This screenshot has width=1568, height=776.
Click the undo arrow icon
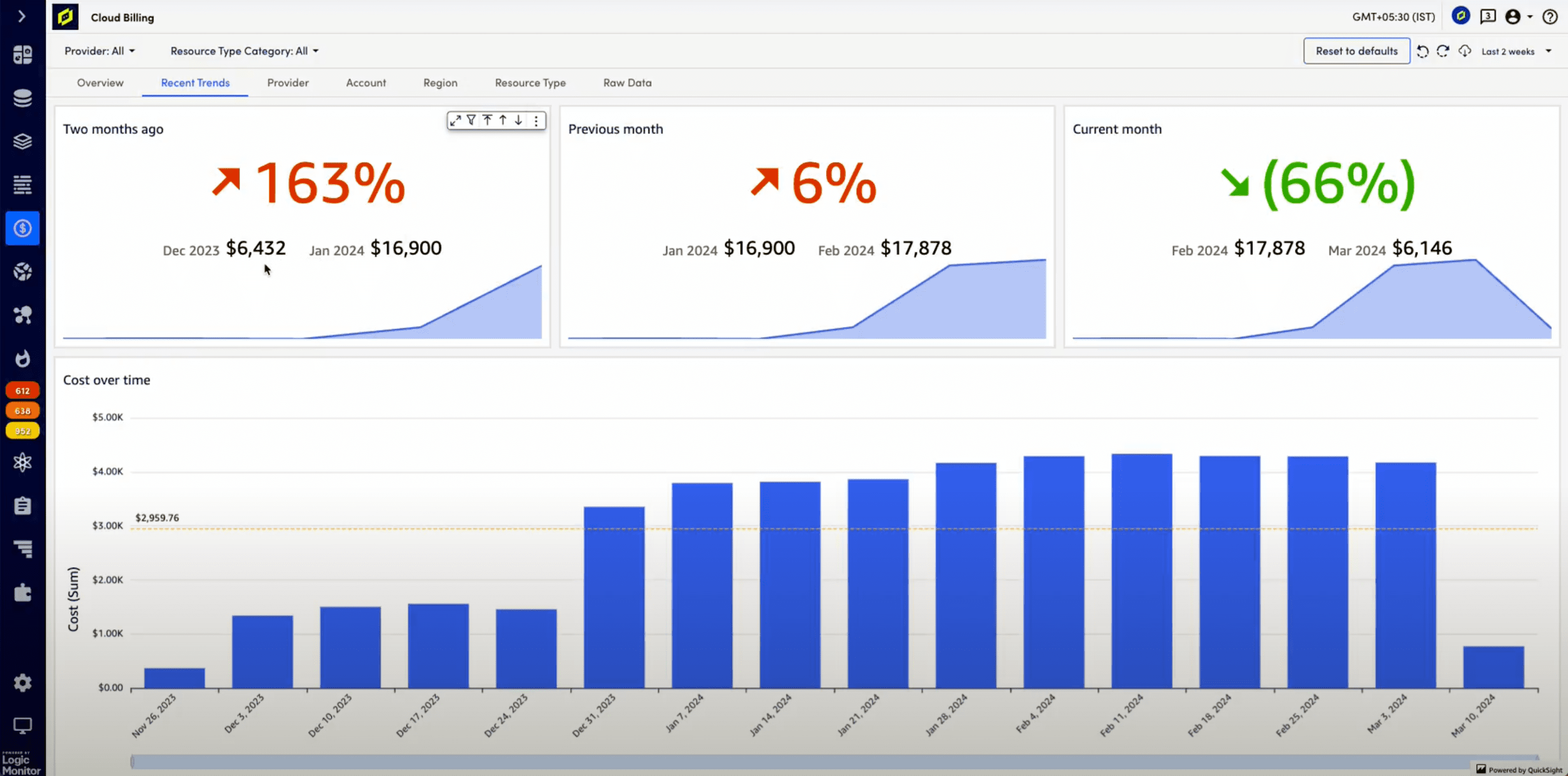[x=1422, y=51]
